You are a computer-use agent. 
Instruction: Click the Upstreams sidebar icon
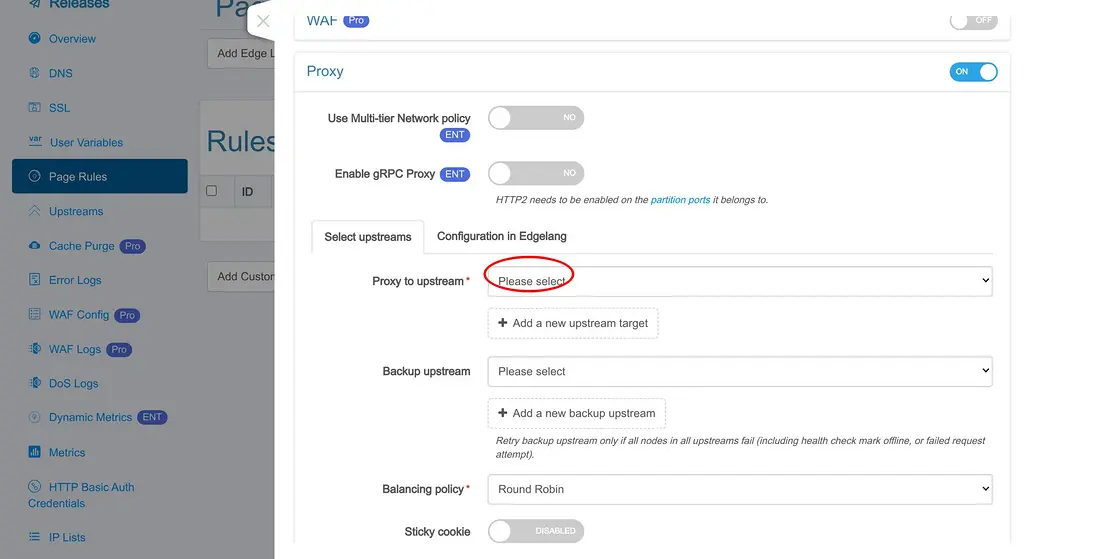(x=35, y=211)
